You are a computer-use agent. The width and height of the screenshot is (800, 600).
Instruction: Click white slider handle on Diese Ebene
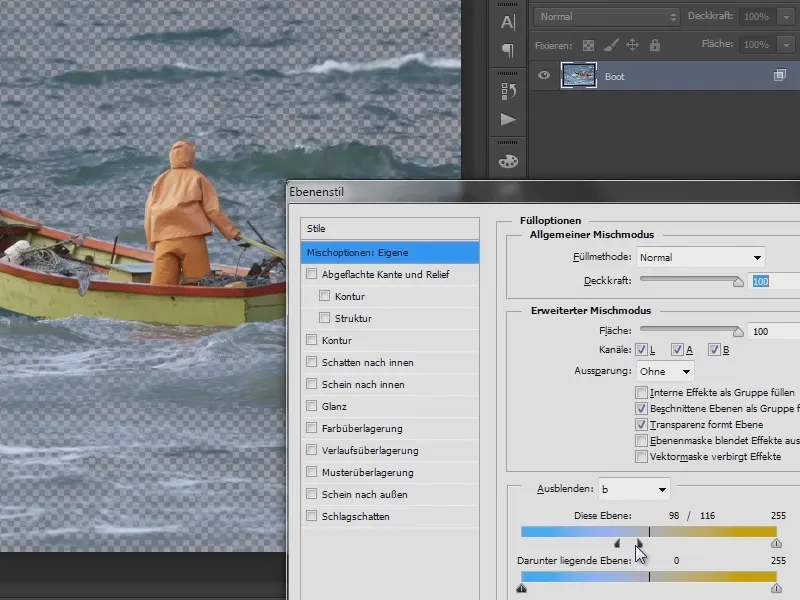click(x=776, y=543)
